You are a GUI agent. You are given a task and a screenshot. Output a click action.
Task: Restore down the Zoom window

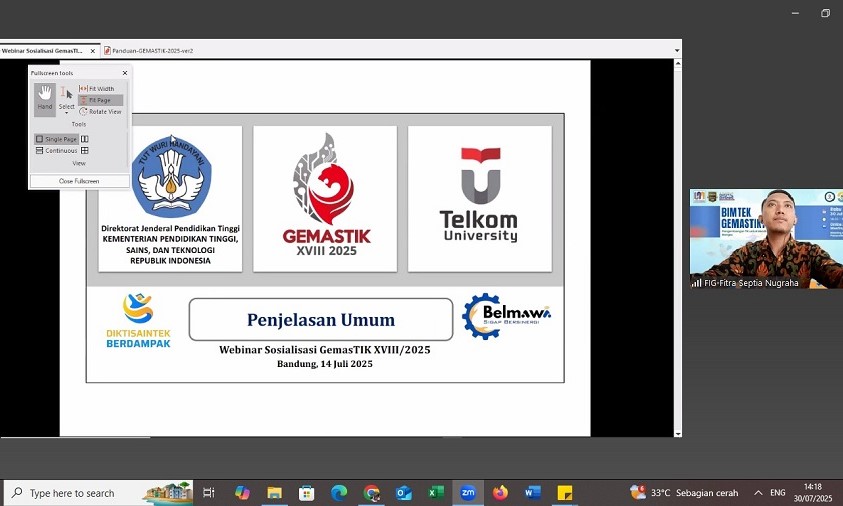coord(825,13)
